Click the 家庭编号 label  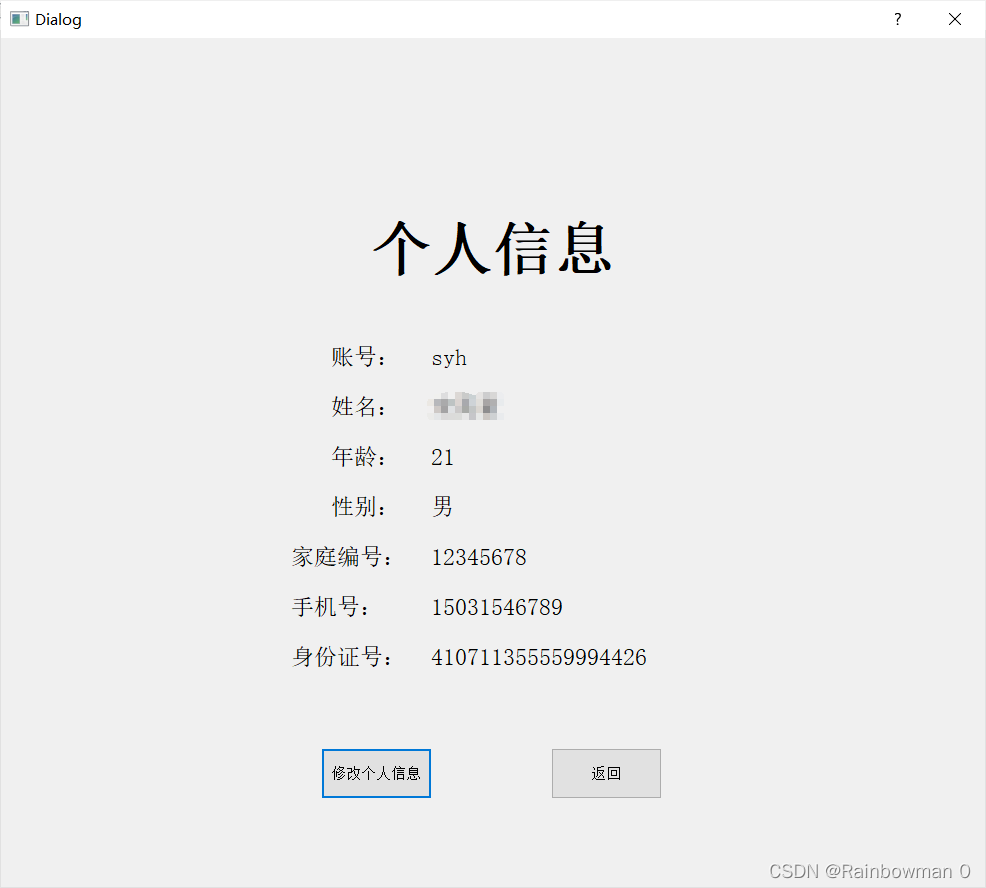tap(344, 557)
